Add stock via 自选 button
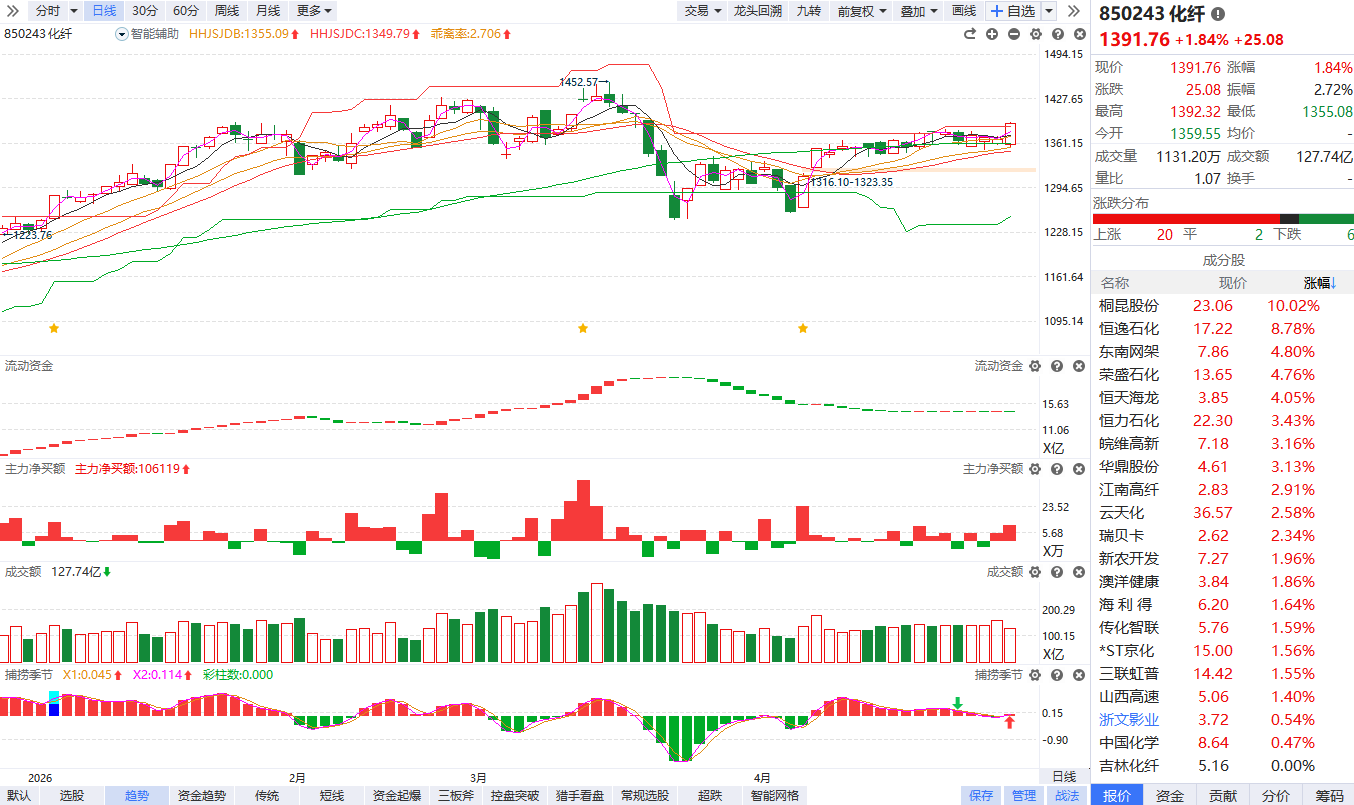Image resolution: width=1354 pixels, height=805 pixels. point(1012,11)
